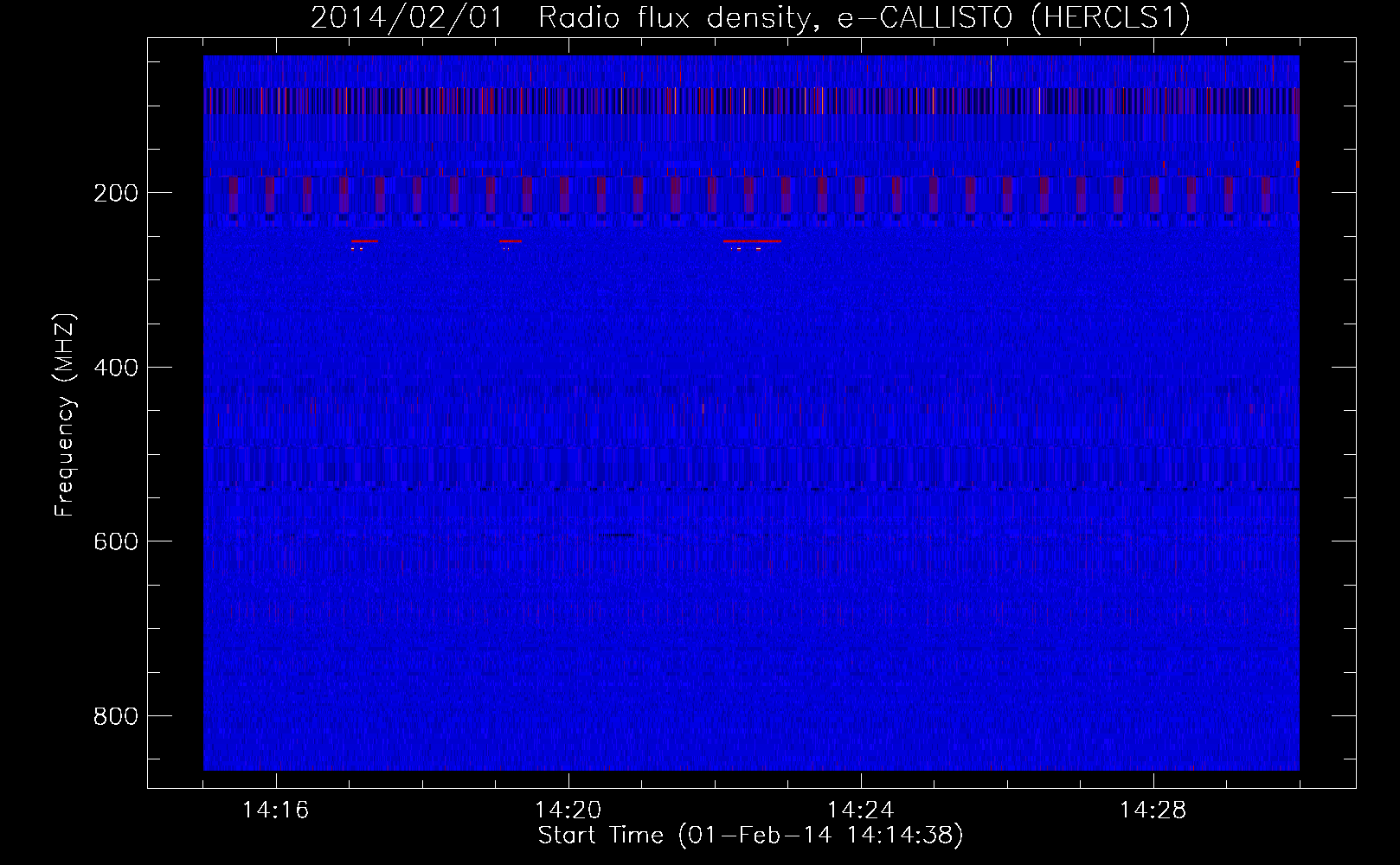Click the 14:24 time tick label
This screenshot has height=865, width=1400.
[860, 811]
